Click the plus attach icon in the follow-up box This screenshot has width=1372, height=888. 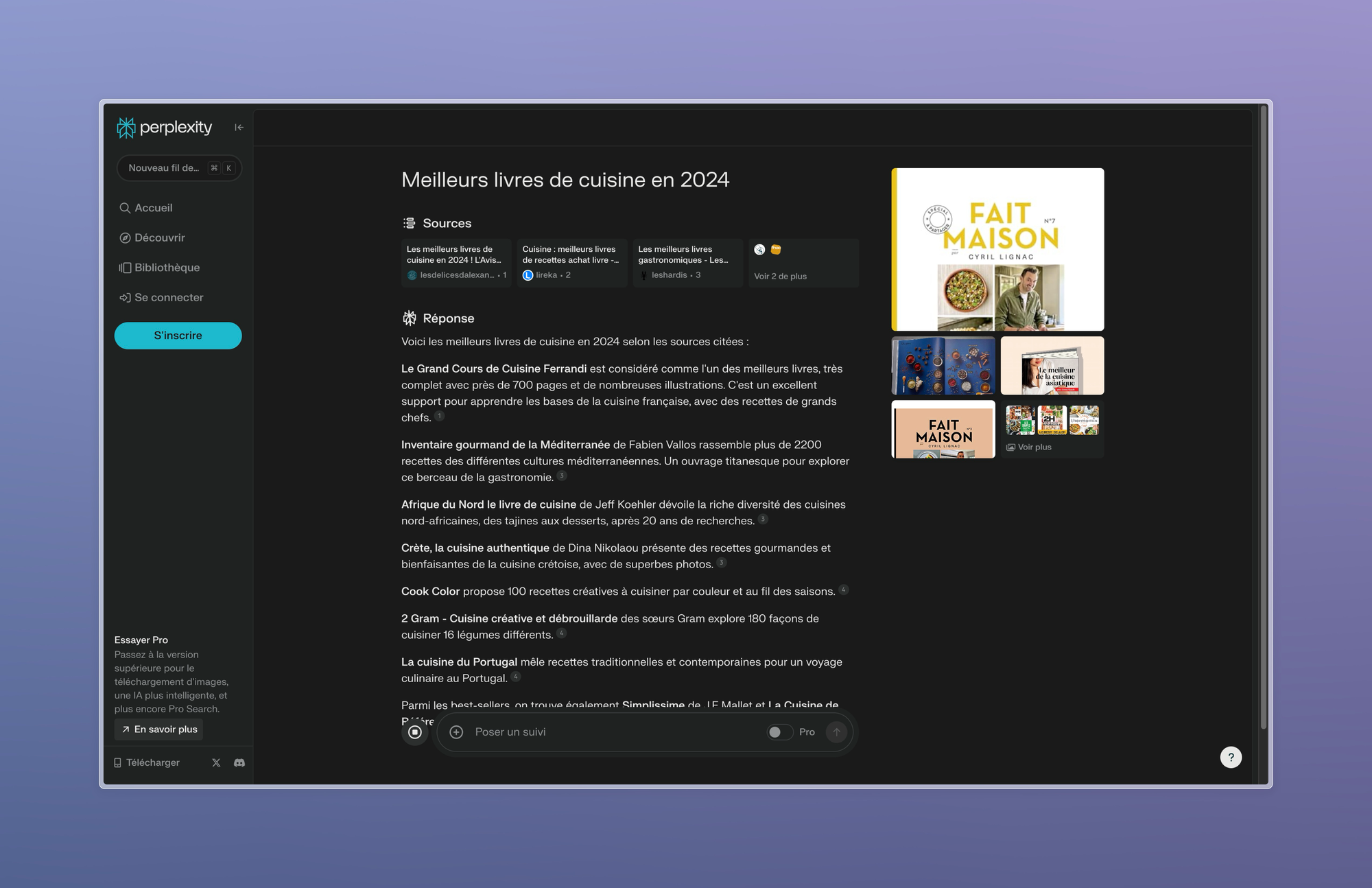[456, 732]
